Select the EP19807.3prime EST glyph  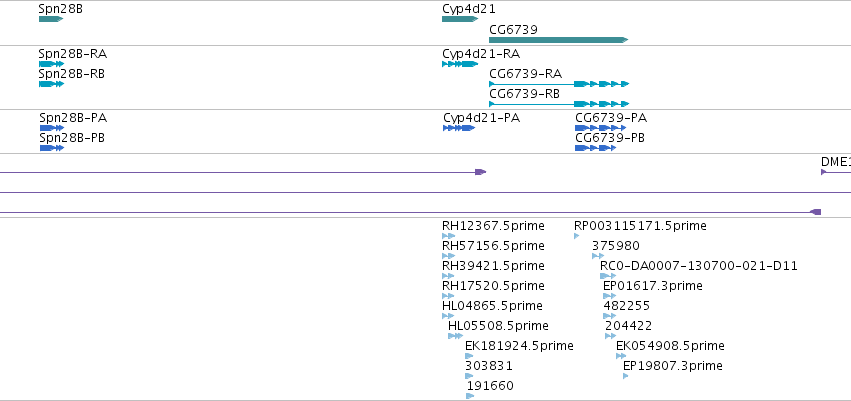coord(626,376)
